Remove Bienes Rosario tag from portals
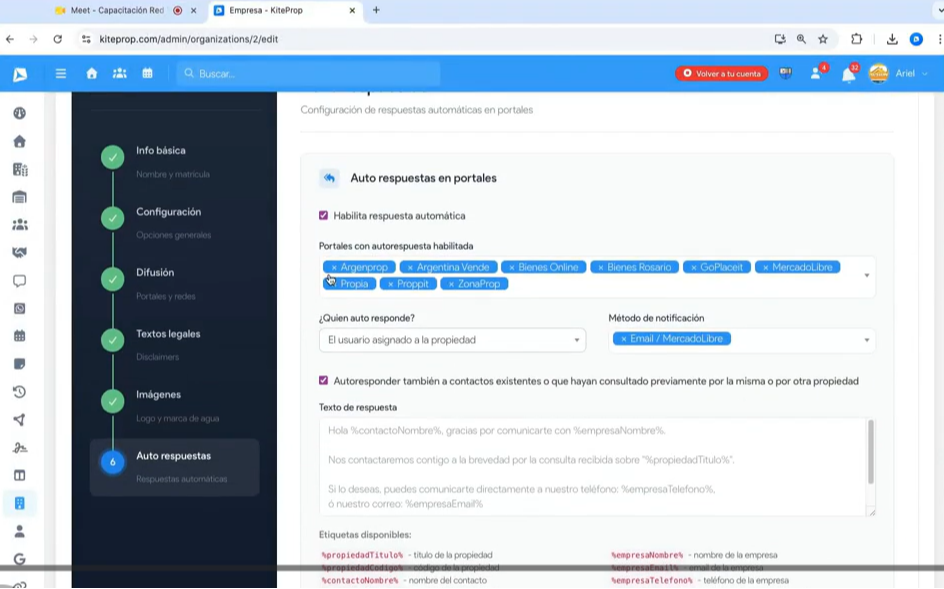944x589 pixels. click(x=601, y=267)
